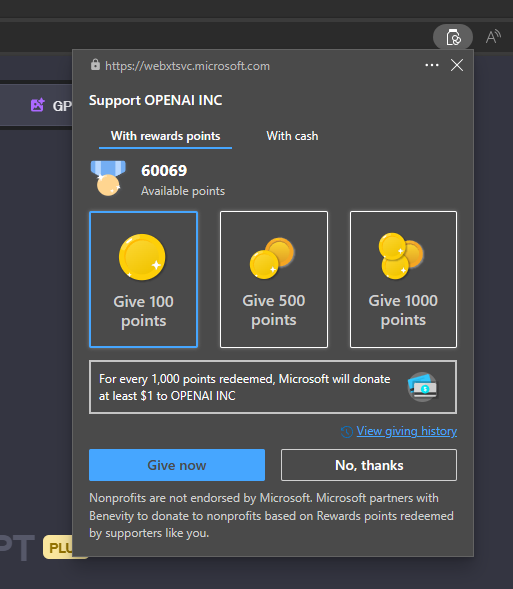Click the 60069 available points value
This screenshot has height=589, width=513.
pos(164,171)
